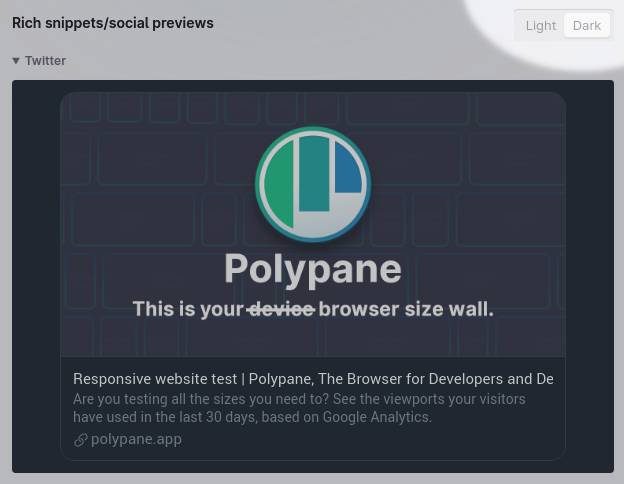Click the card title 'Responsive website test'
The image size is (624, 484).
point(155,379)
